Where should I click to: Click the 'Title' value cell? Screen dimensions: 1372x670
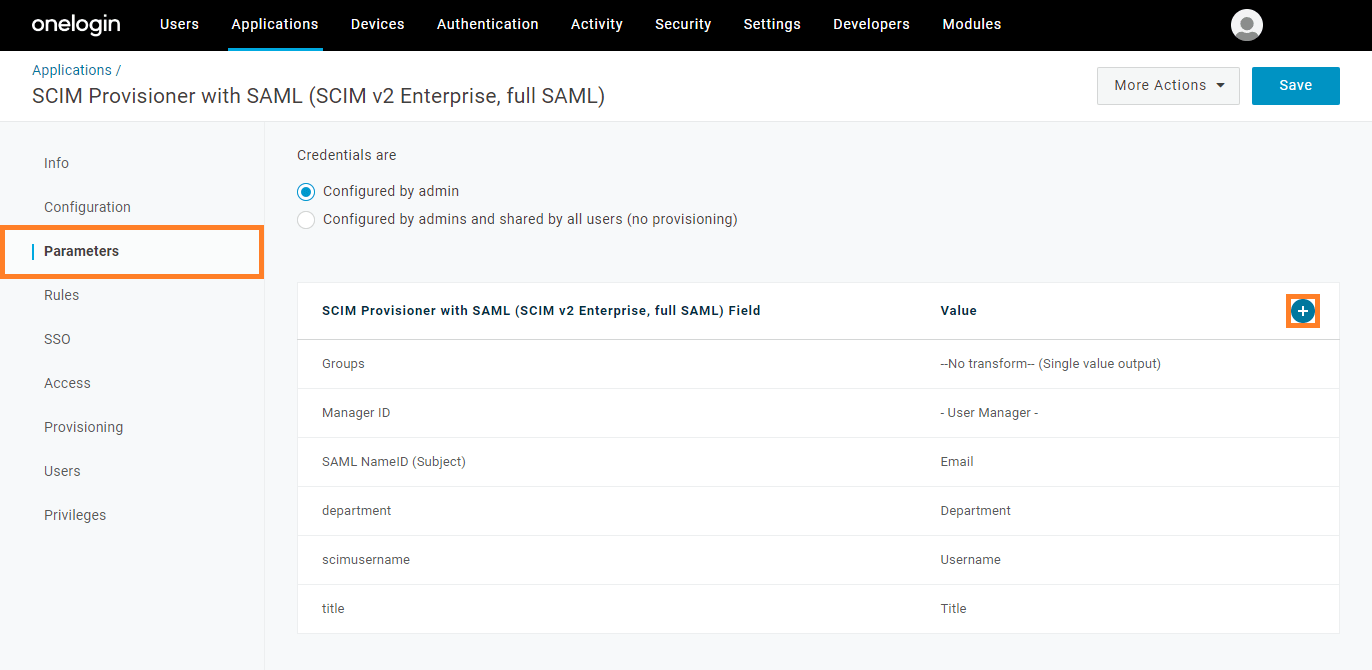pos(953,609)
